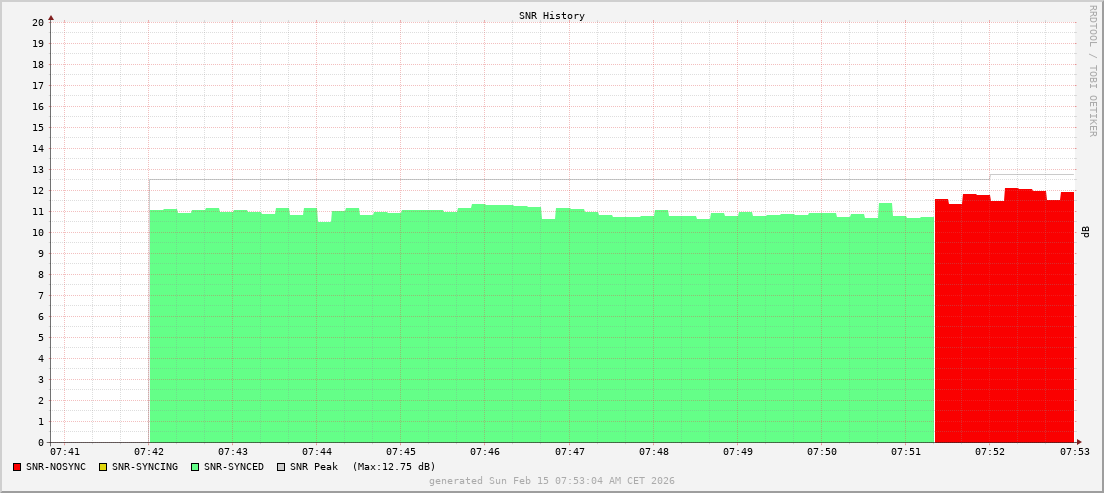Click the green SNR-SYNCED legend swatch
Image resolution: width=1104 pixels, height=493 pixels.
(195, 467)
